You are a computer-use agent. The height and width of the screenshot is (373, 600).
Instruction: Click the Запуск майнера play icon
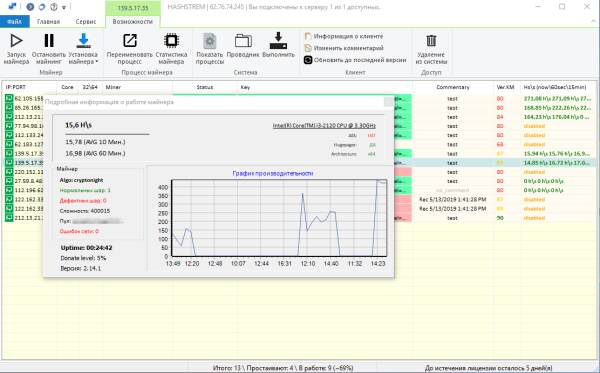pyautogui.click(x=16, y=41)
